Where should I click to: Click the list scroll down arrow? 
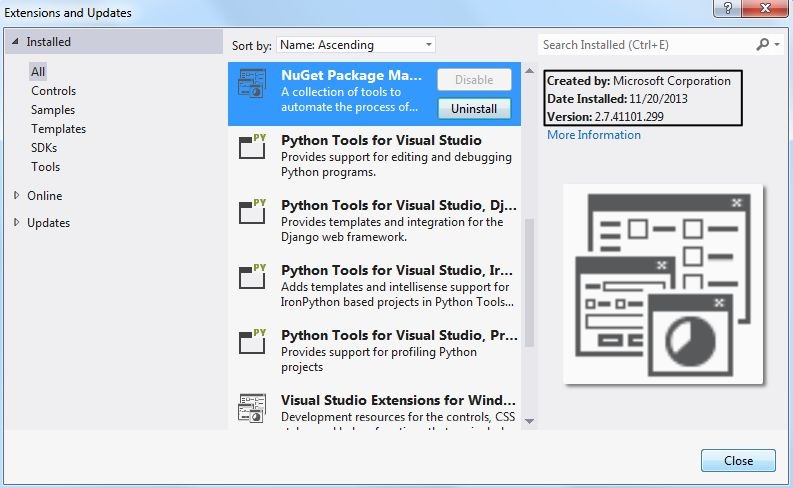tap(530, 421)
